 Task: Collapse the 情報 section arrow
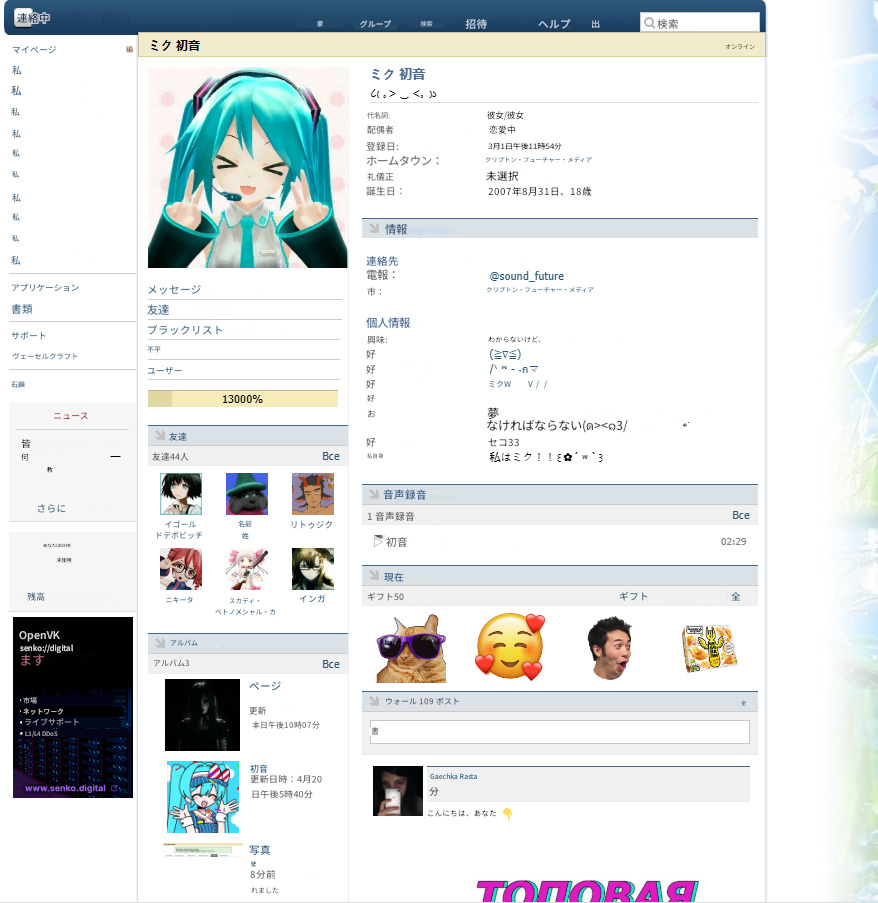pyautogui.click(x=374, y=228)
